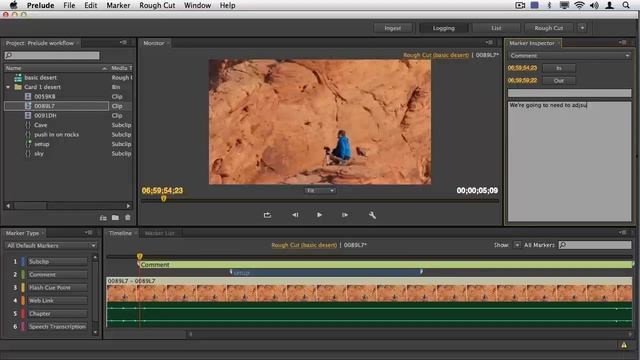
Task: Select the Timeline tab
Action: tap(120, 233)
